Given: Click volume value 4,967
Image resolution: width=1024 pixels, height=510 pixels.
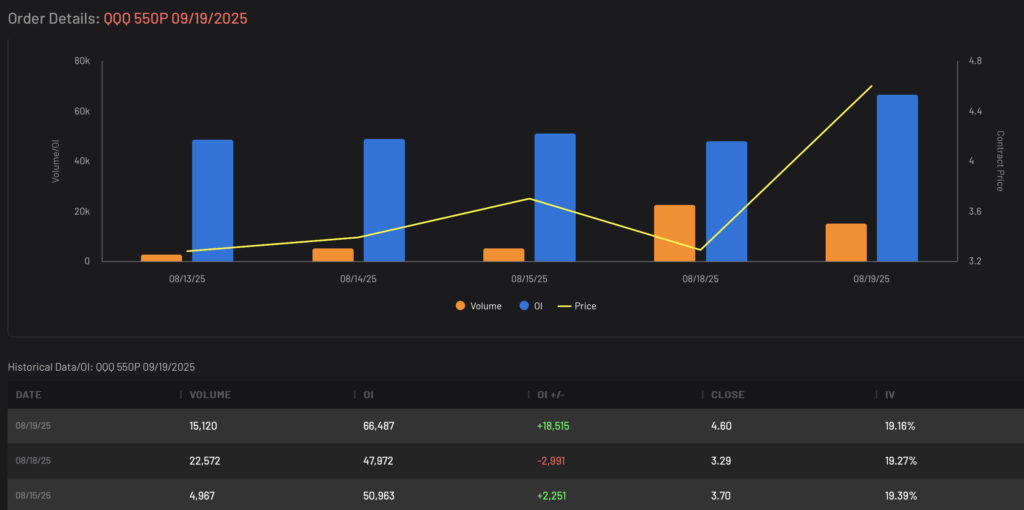Looking at the screenshot, I should coord(202,496).
